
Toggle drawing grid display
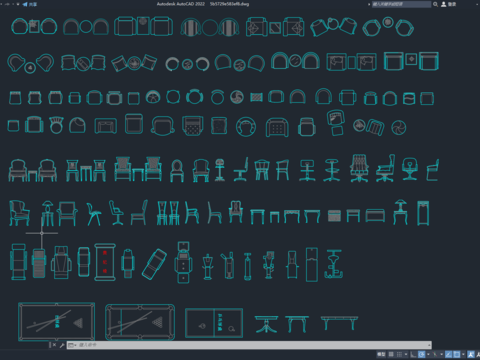click(x=391, y=354)
